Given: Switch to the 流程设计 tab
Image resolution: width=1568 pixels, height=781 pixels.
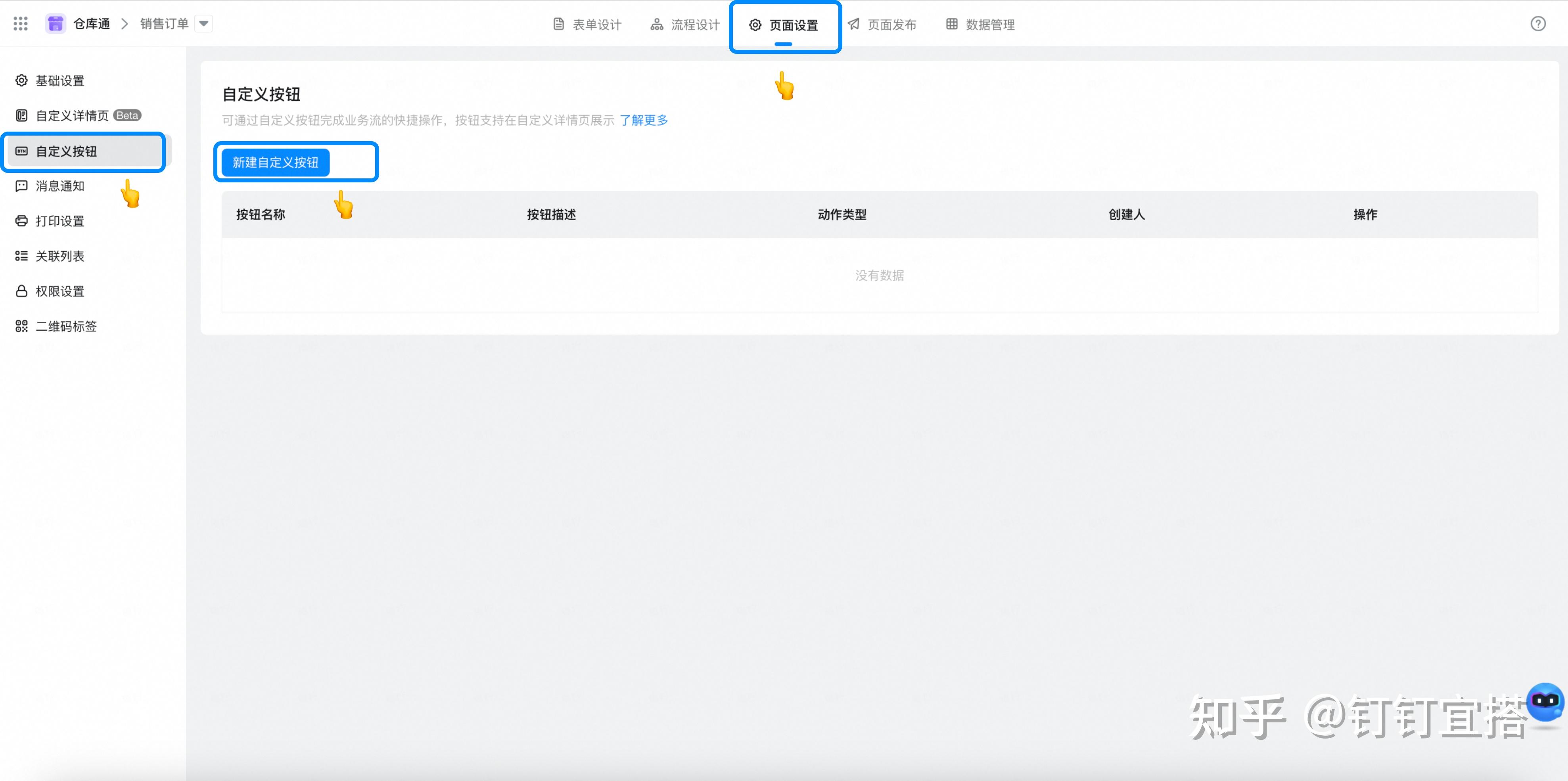Looking at the screenshot, I should click(x=685, y=25).
